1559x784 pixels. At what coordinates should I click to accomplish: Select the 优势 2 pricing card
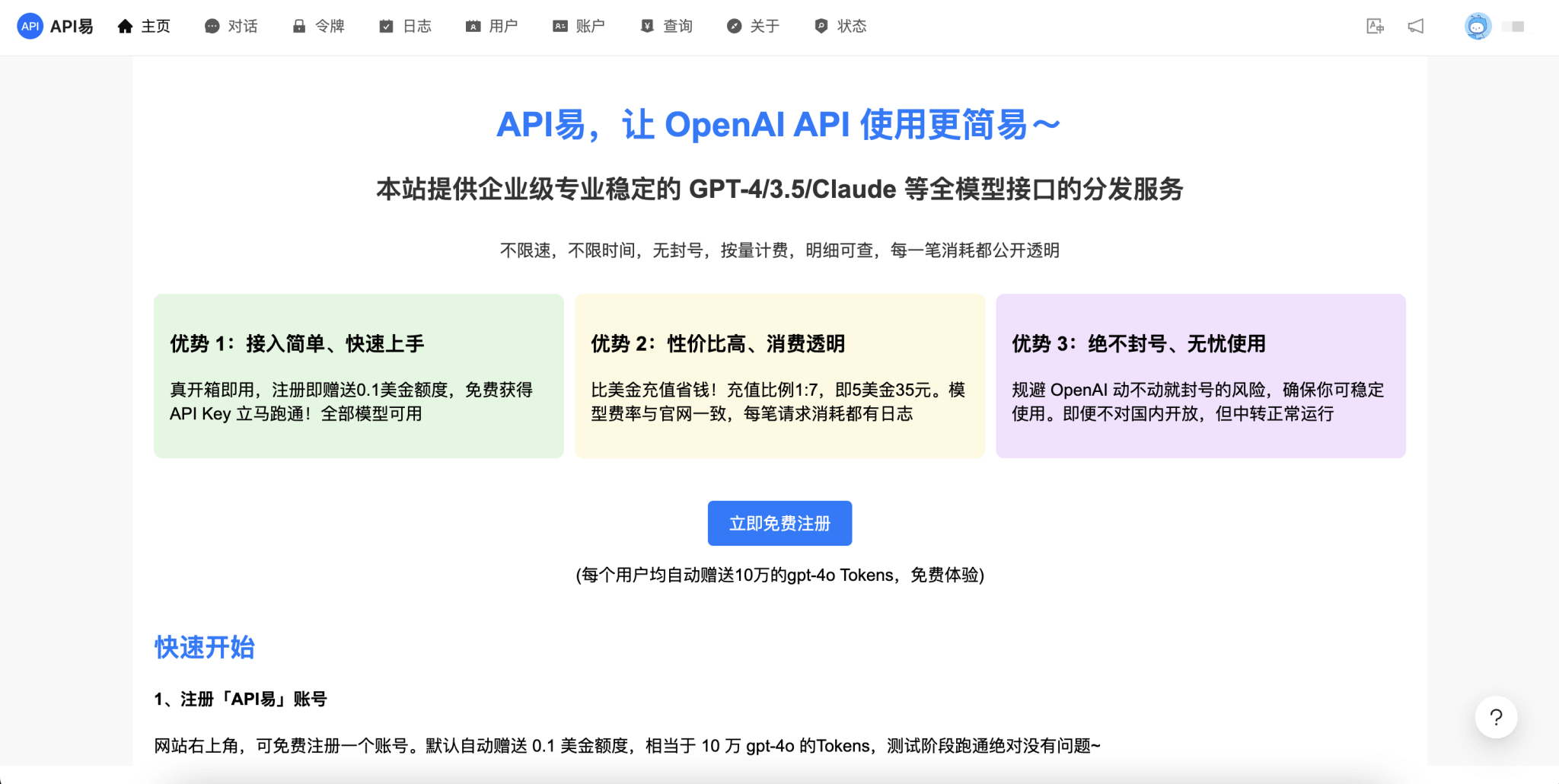pyautogui.click(x=779, y=376)
